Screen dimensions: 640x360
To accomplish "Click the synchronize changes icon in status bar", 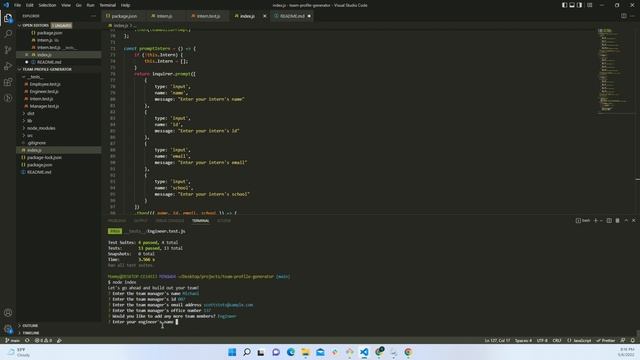I will [27, 340].
